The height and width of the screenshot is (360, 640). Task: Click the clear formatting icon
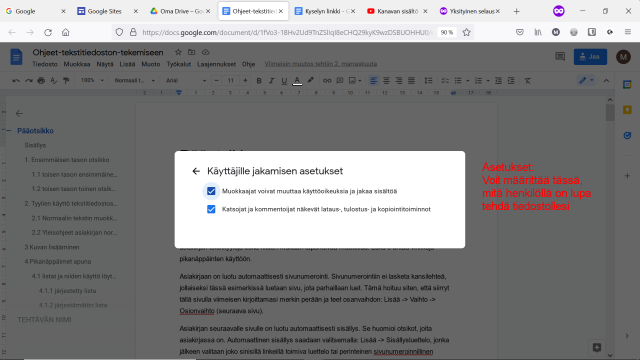point(527,81)
